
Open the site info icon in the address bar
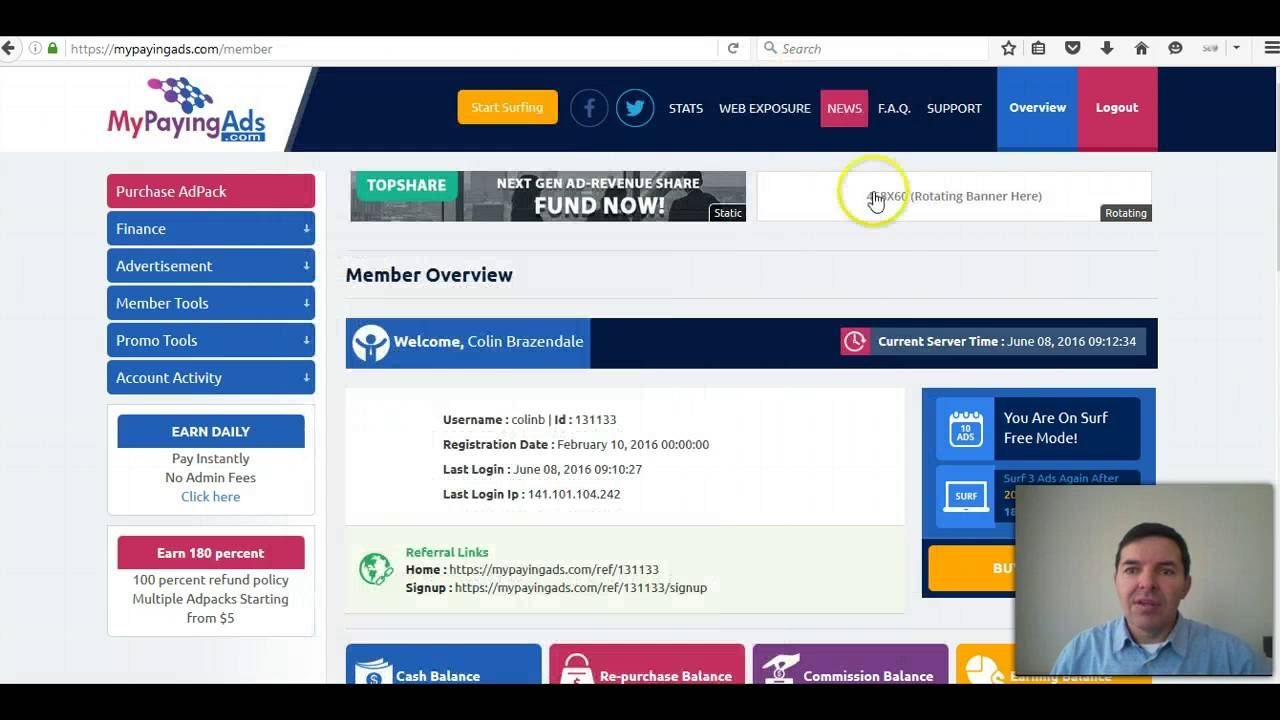[x=34, y=48]
